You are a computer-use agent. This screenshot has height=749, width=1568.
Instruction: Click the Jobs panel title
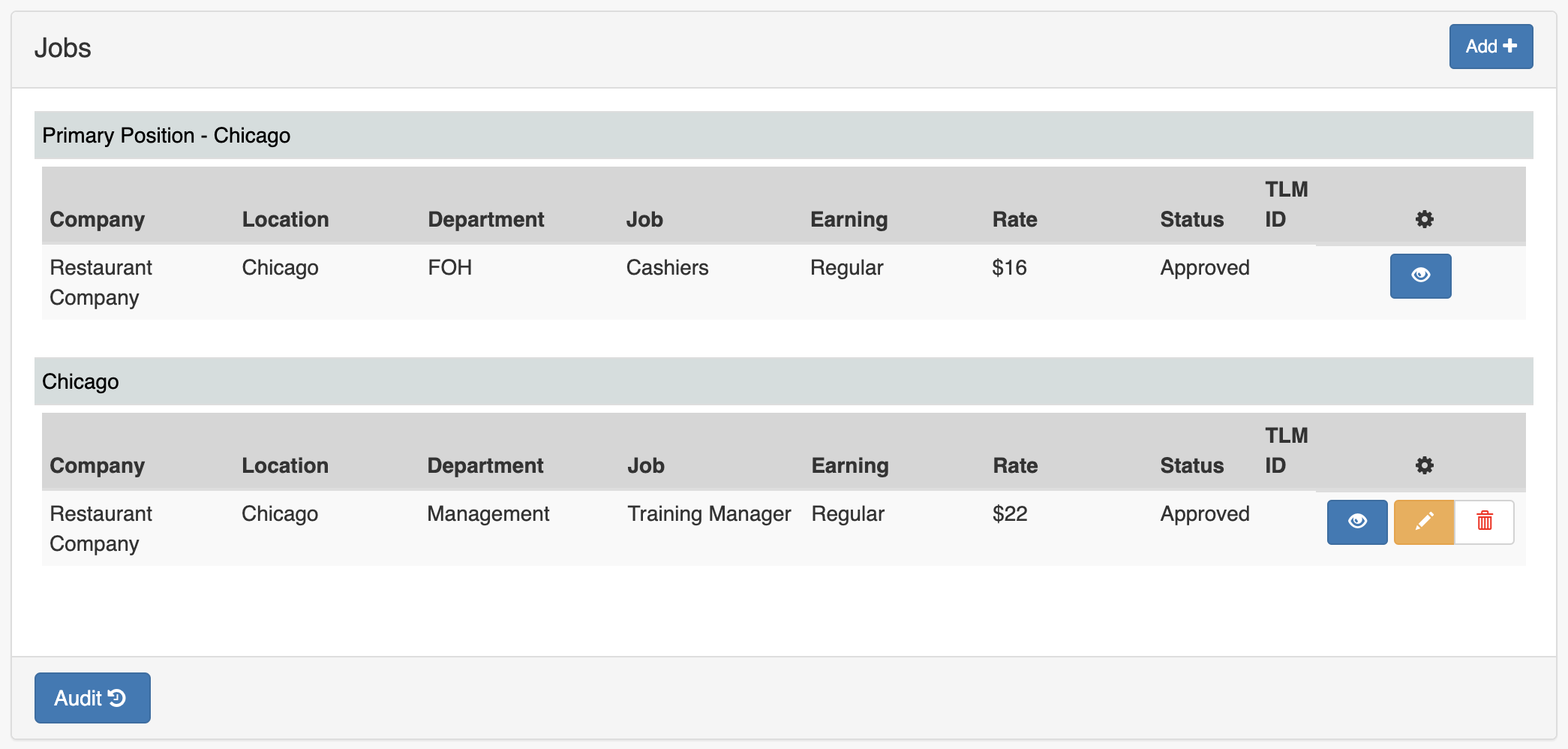(x=63, y=47)
